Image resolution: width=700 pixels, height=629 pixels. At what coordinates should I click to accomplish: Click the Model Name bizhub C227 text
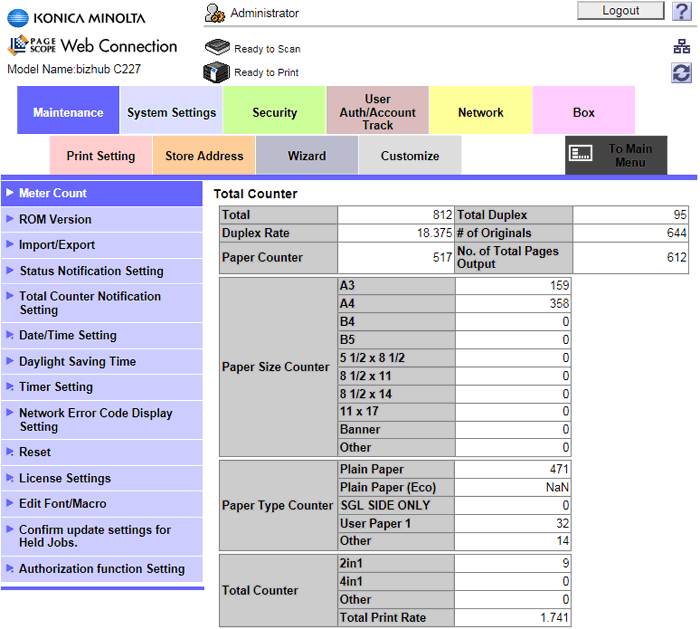(74, 69)
